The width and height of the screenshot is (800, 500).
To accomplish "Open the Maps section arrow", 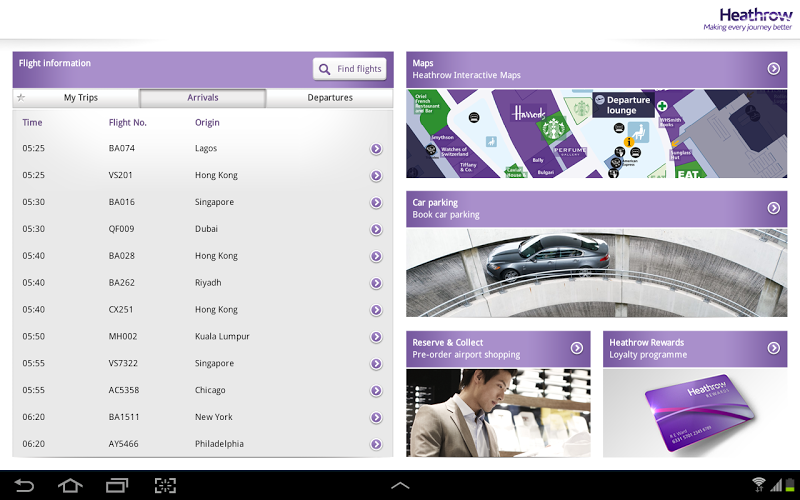I will tap(773, 68).
